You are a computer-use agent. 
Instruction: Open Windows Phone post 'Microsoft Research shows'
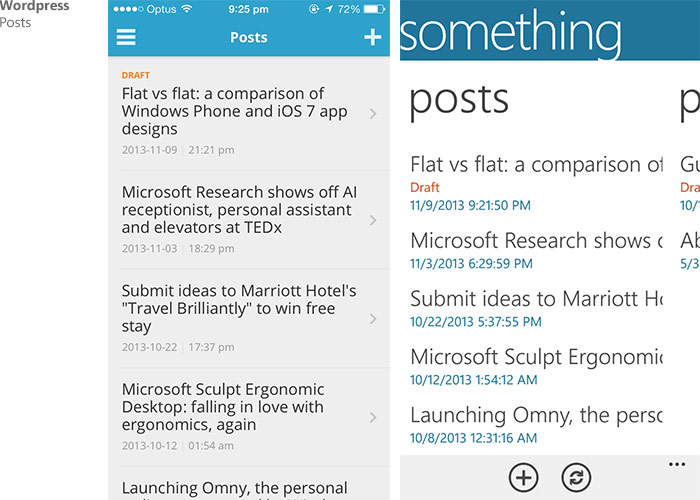tap(537, 241)
